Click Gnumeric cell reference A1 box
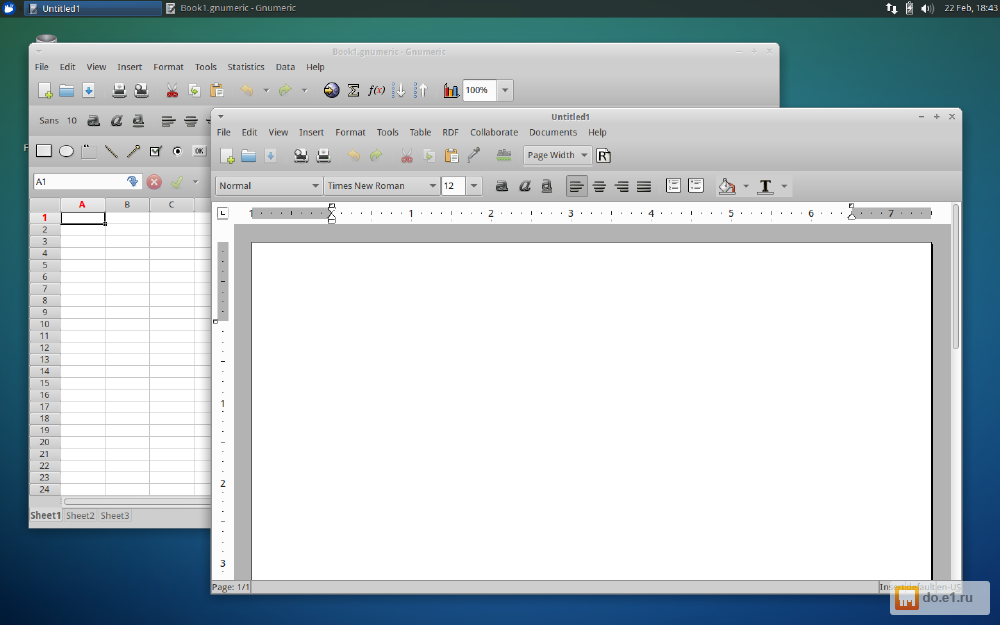This screenshot has width=1000, height=625. click(x=87, y=182)
